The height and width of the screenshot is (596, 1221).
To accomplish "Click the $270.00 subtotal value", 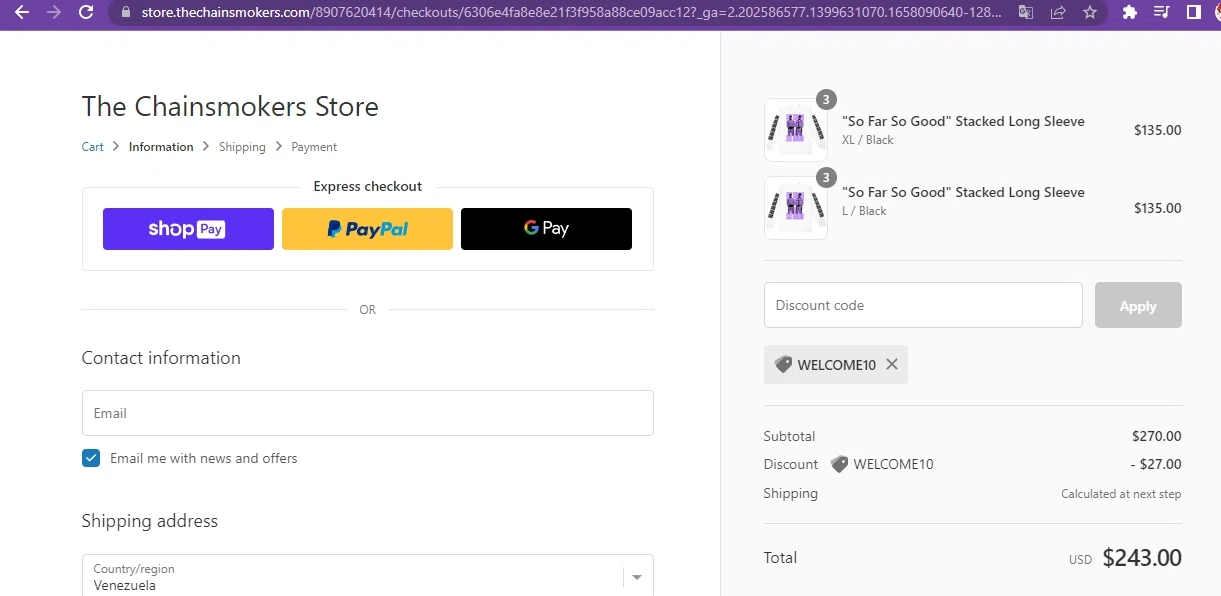I will [1156, 436].
